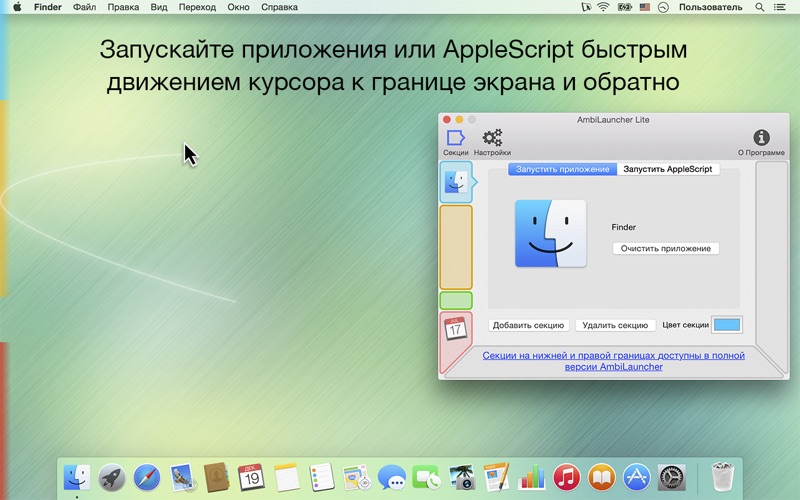The image size is (800, 500).
Task: Open Numbers chart icon in Dock
Action: [532, 478]
